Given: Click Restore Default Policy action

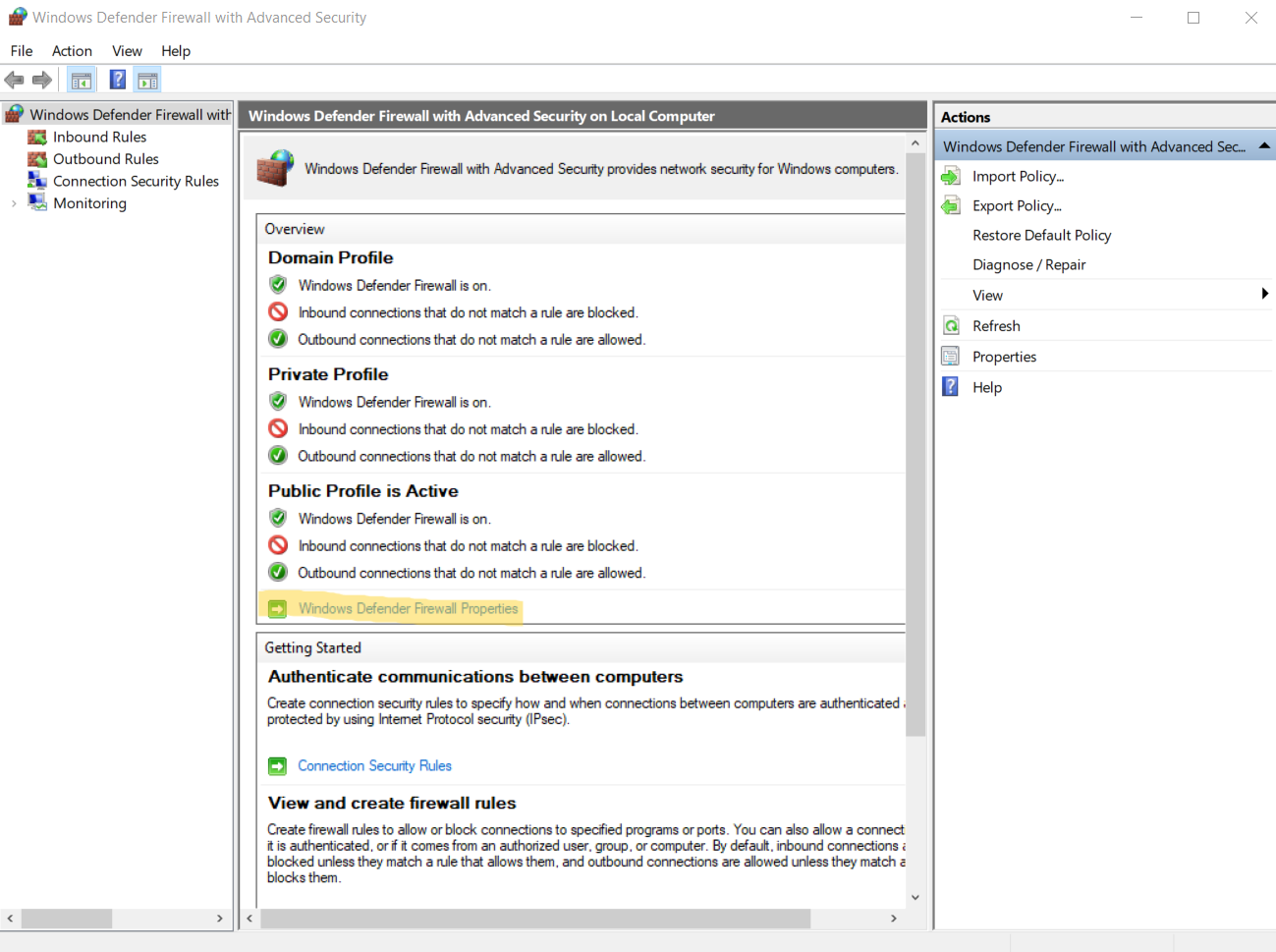Looking at the screenshot, I should click(1041, 236).
